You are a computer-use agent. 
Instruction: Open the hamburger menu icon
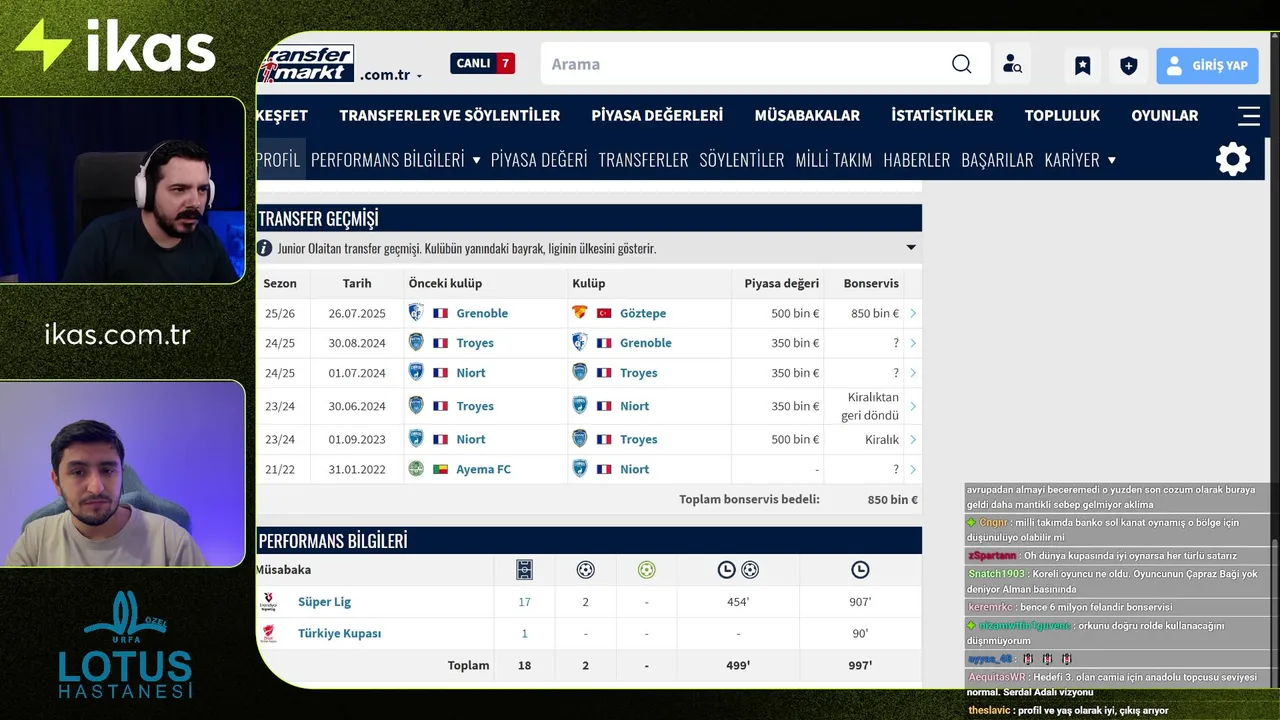[1249, 116]
